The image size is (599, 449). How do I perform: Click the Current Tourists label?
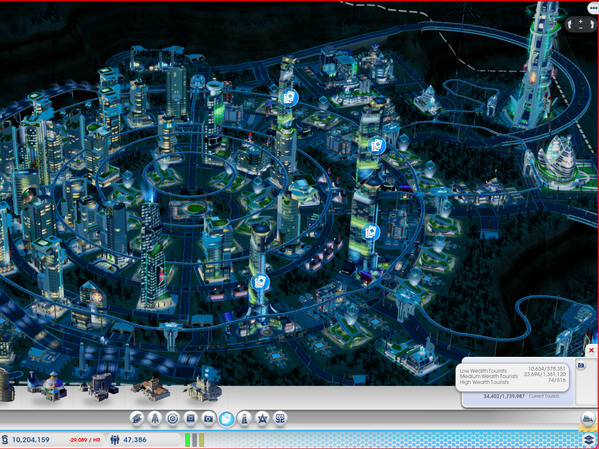pos(544,396)
